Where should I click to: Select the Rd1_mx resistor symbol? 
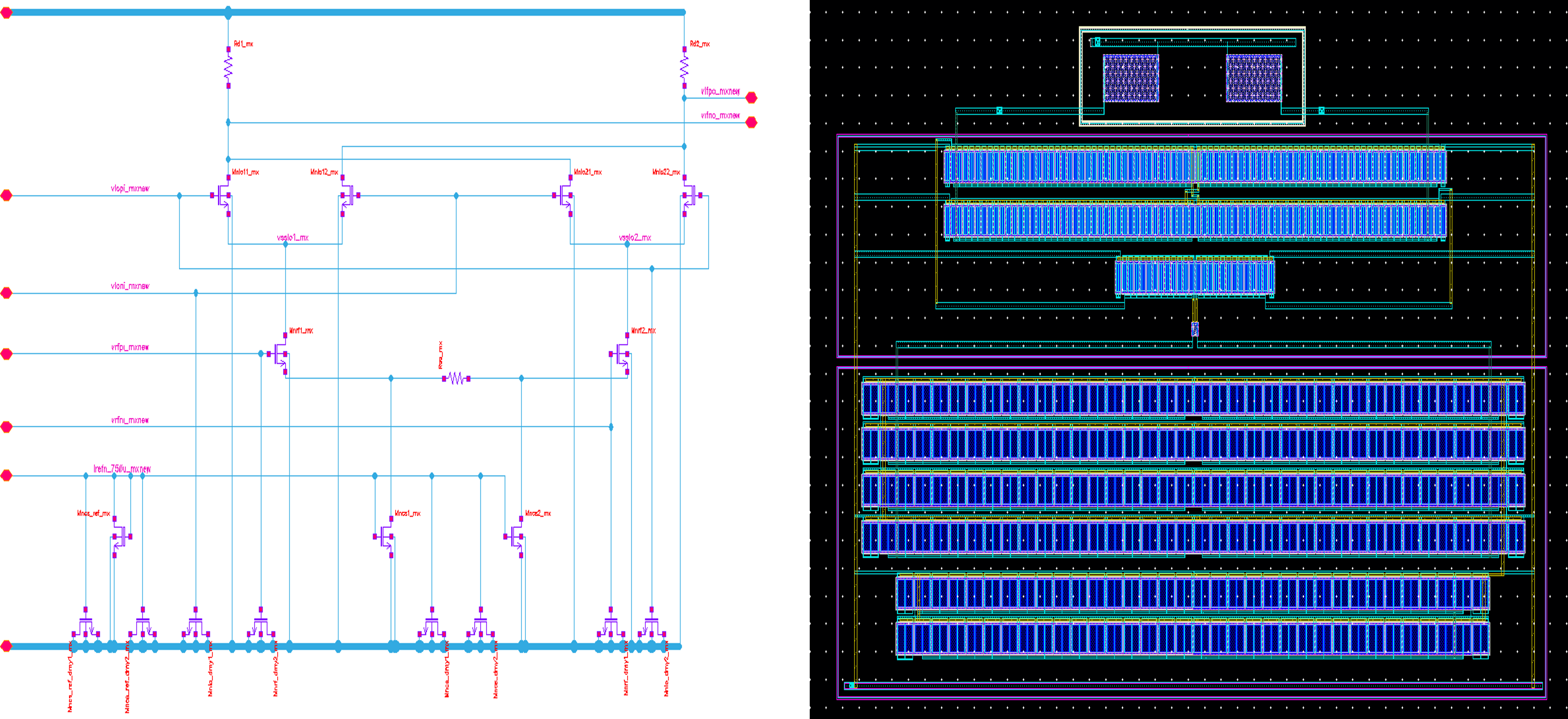coord(228,68)
